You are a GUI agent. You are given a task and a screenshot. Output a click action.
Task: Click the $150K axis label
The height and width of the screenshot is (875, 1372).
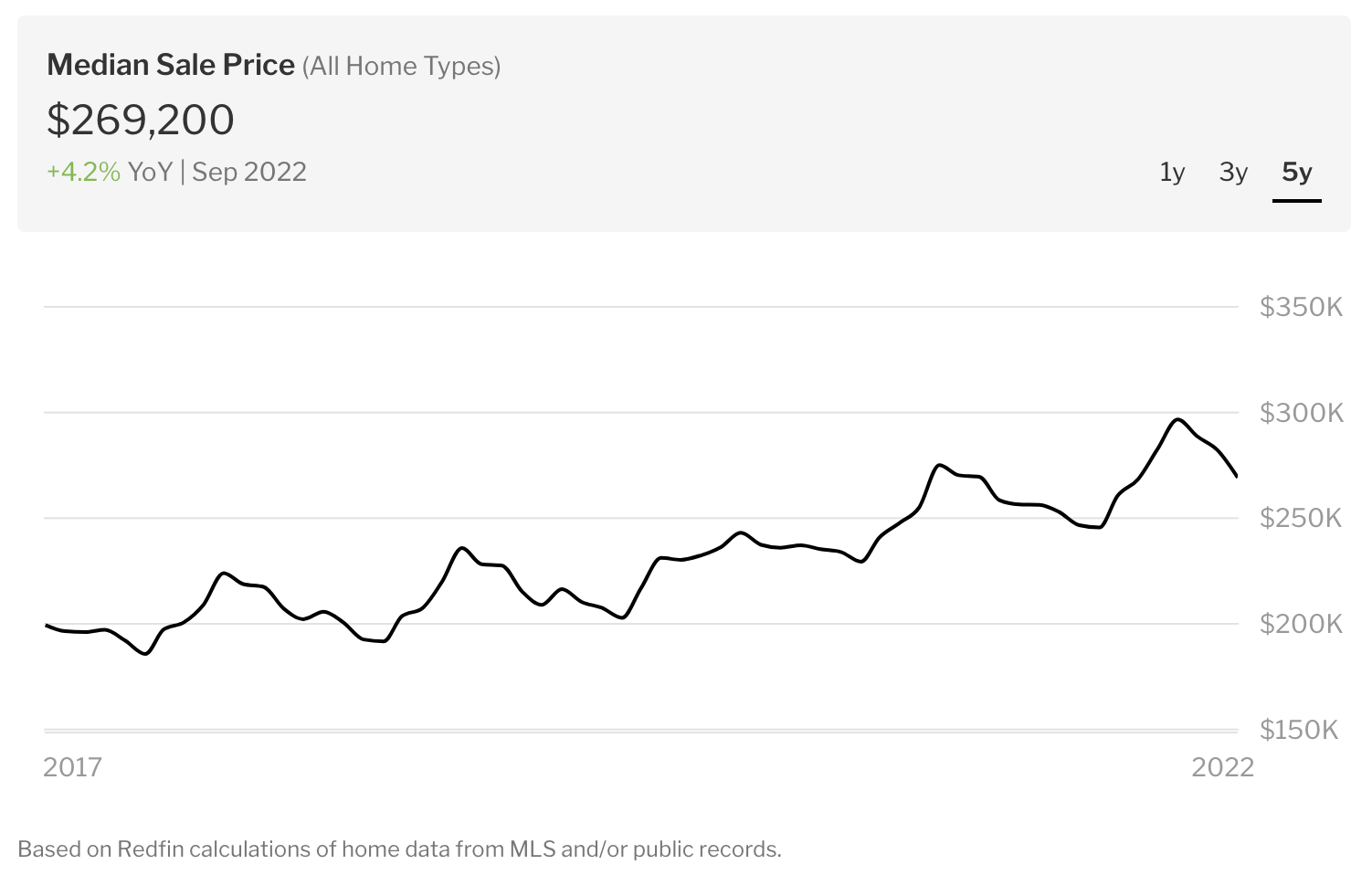pyautogui.click(x=1298, y=730)
